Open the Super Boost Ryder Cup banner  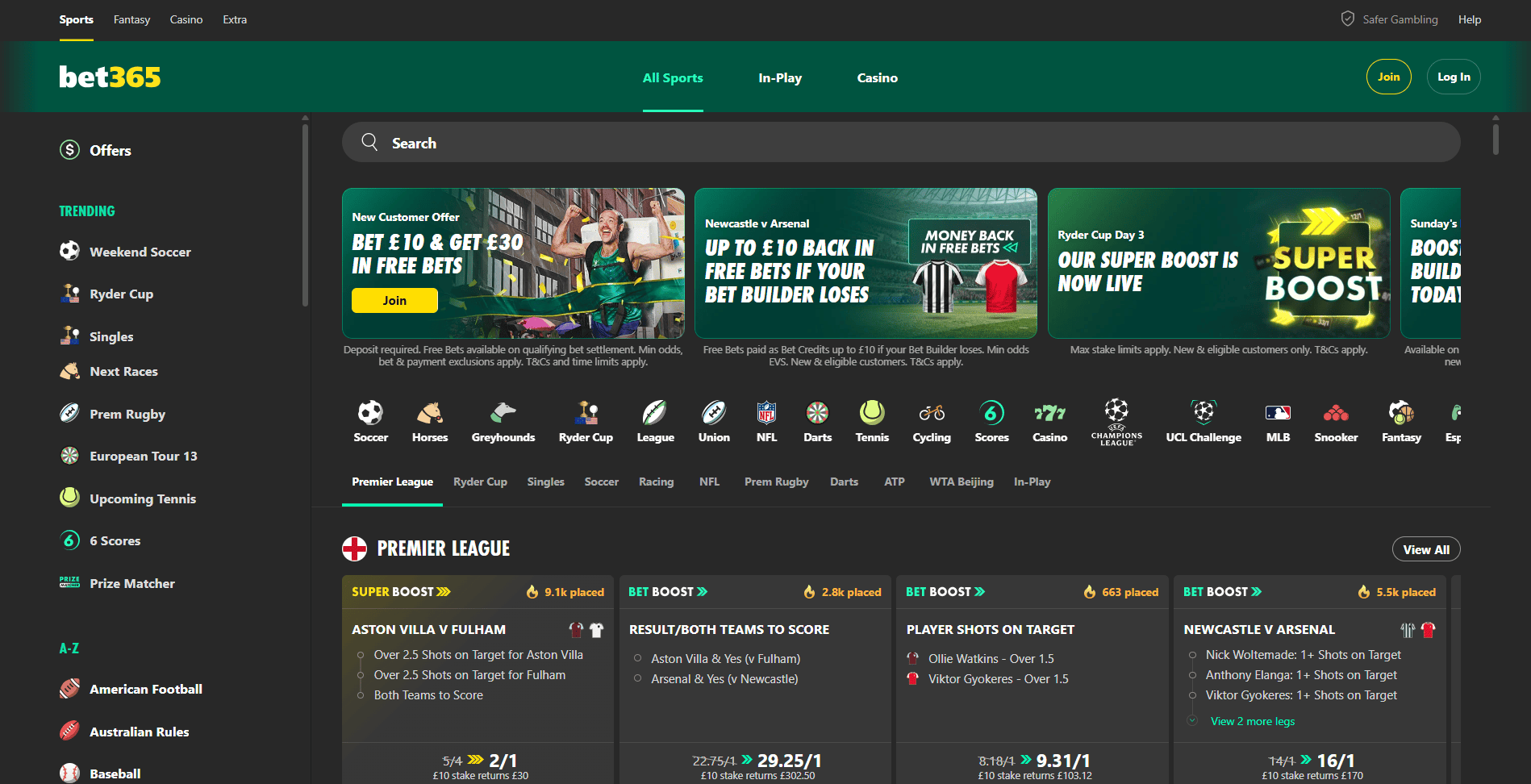1219,263
